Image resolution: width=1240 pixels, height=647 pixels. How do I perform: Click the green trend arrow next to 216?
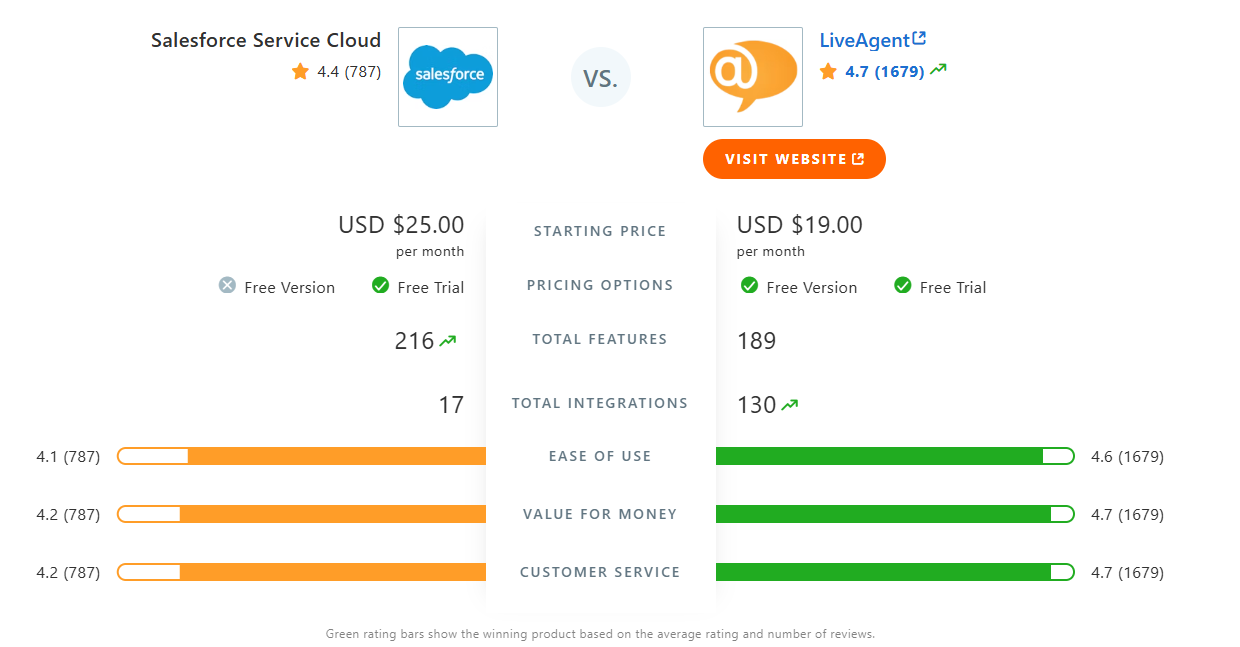click(x=449, y=338)
